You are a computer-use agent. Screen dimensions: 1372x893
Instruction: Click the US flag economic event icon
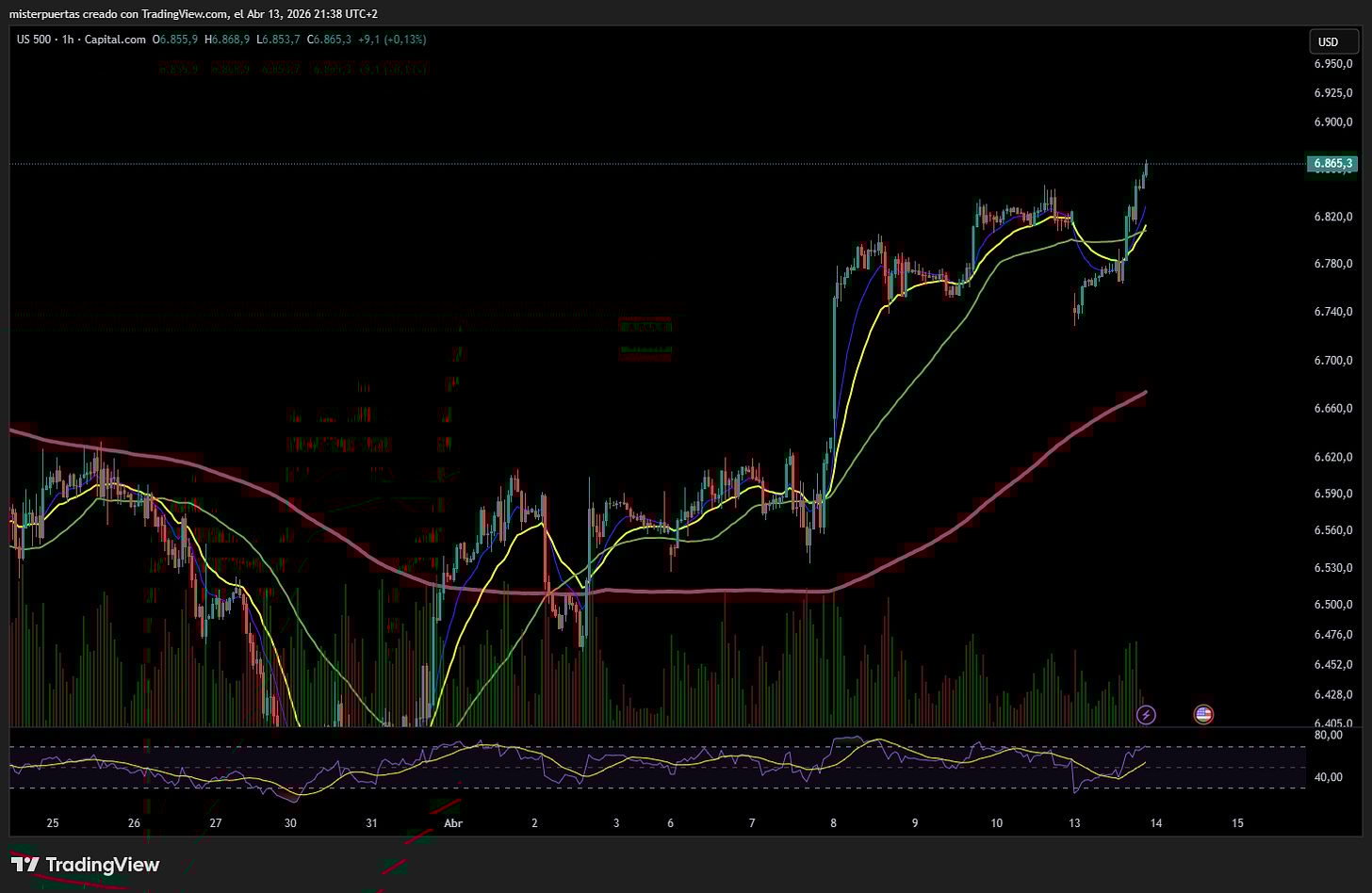click(x=1203, y=715)
